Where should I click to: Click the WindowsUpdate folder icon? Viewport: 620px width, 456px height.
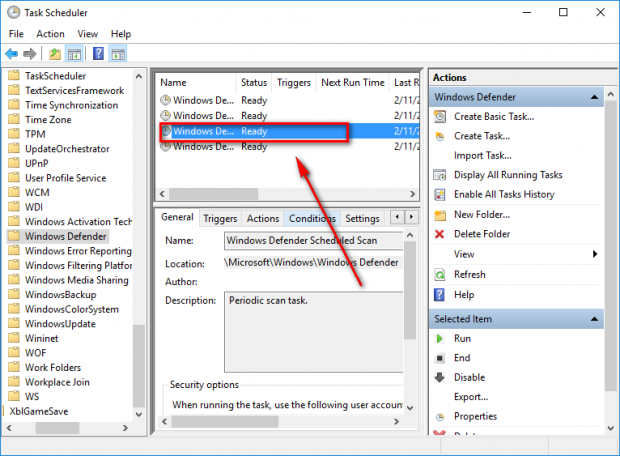click(14, 324)
